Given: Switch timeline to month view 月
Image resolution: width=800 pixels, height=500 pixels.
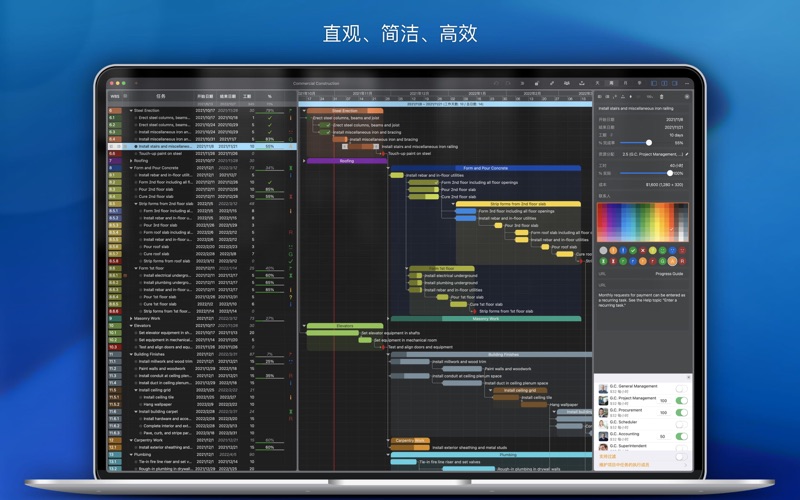Looking at the screenshot, I should tap(626, 83).
